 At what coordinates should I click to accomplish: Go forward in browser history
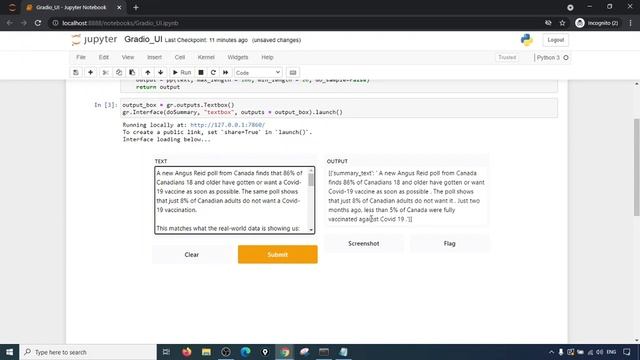pyautogui.click(x=23, y=23)
